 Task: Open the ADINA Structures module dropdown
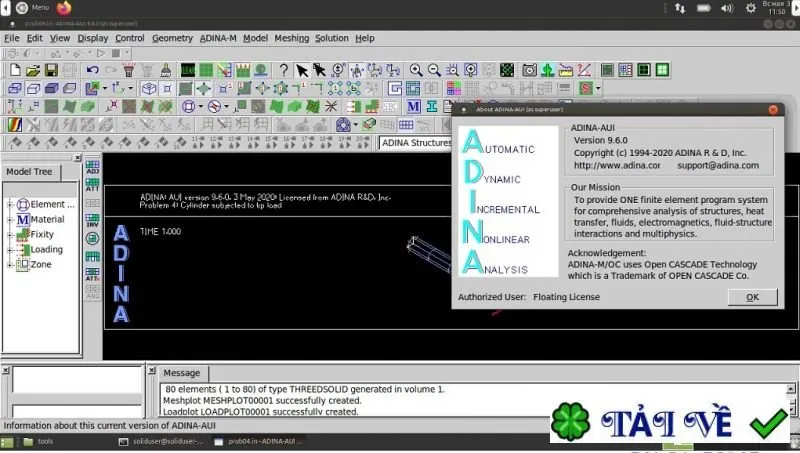point(415,143)
